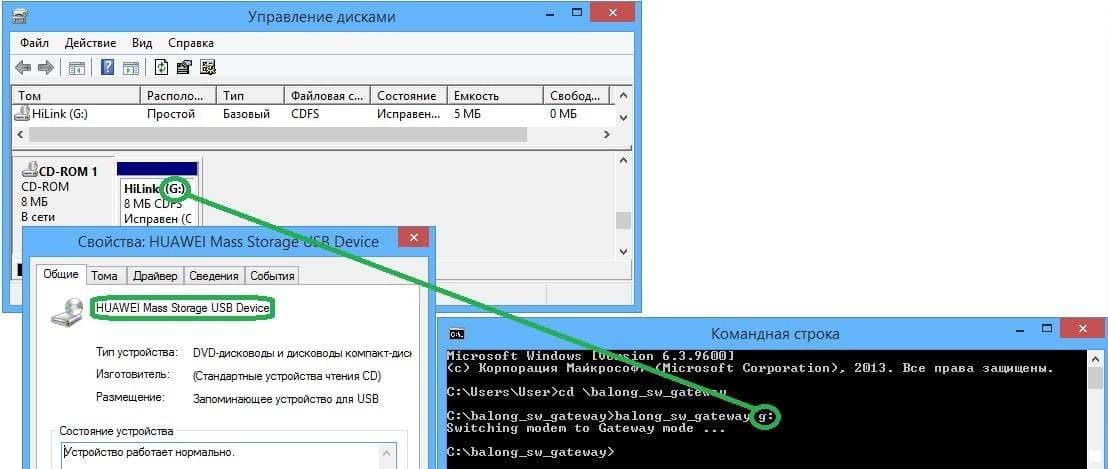Switch to the Сведения tab
1108x469 pixels.
[x=214, y=276]
